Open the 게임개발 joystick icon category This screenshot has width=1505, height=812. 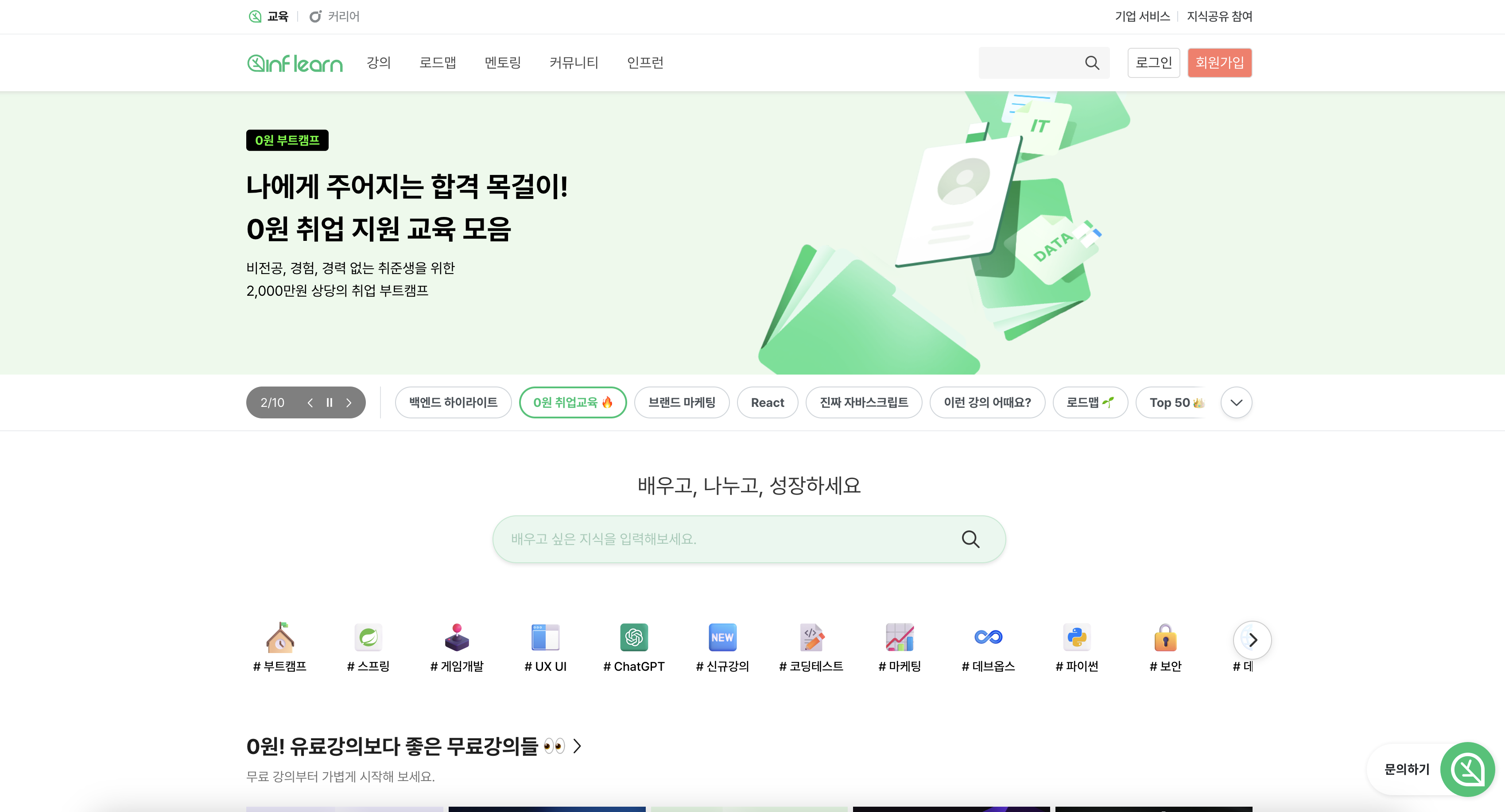coord(457,638)
